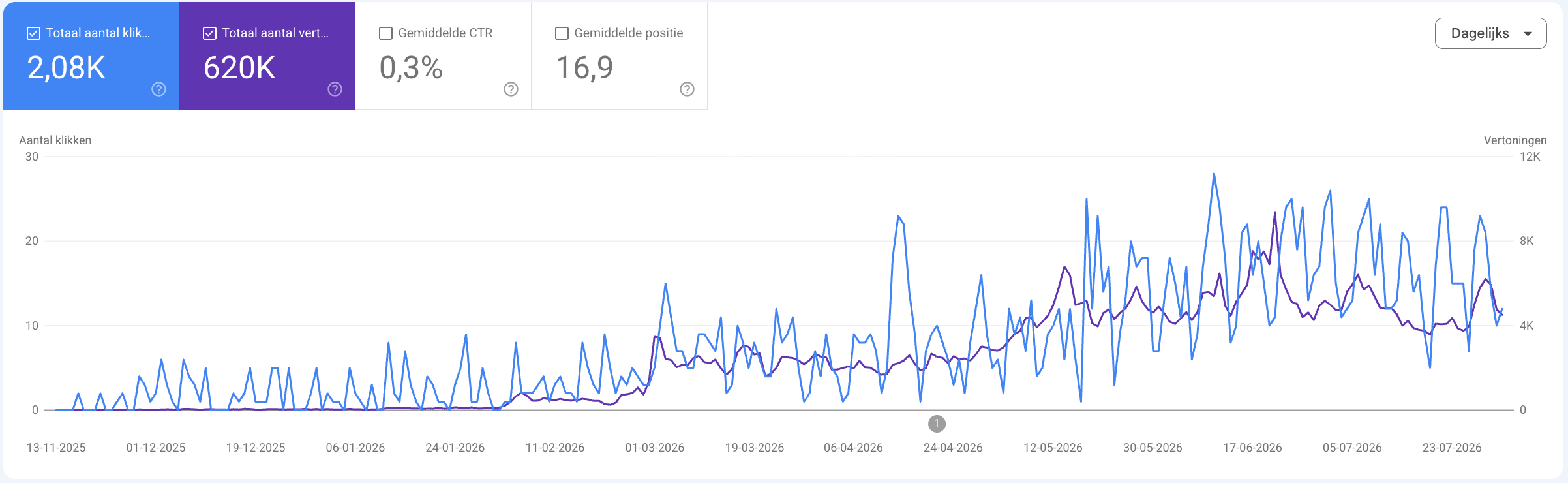Click the 30-05-2026 date label
Viewport: 1568px width, 483px height.
click(1153, 448)
